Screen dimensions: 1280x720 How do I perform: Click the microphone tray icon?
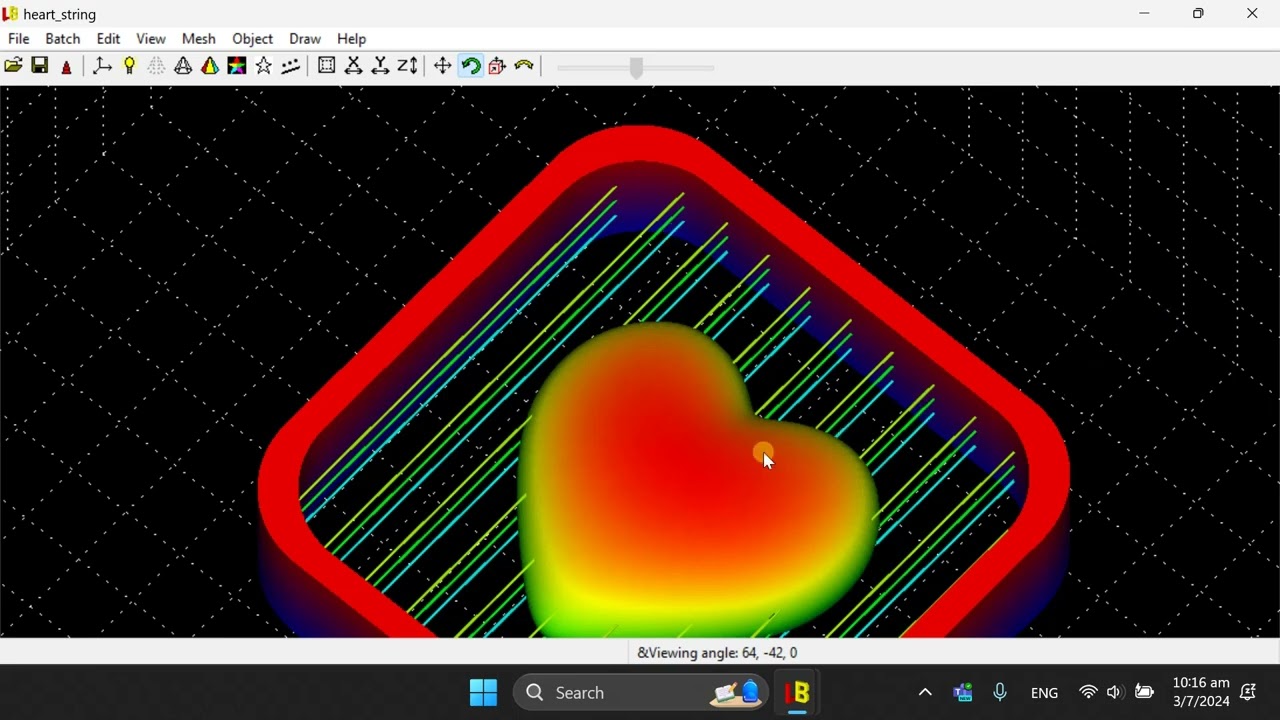pyautogui.click(x=1000, y=692)
